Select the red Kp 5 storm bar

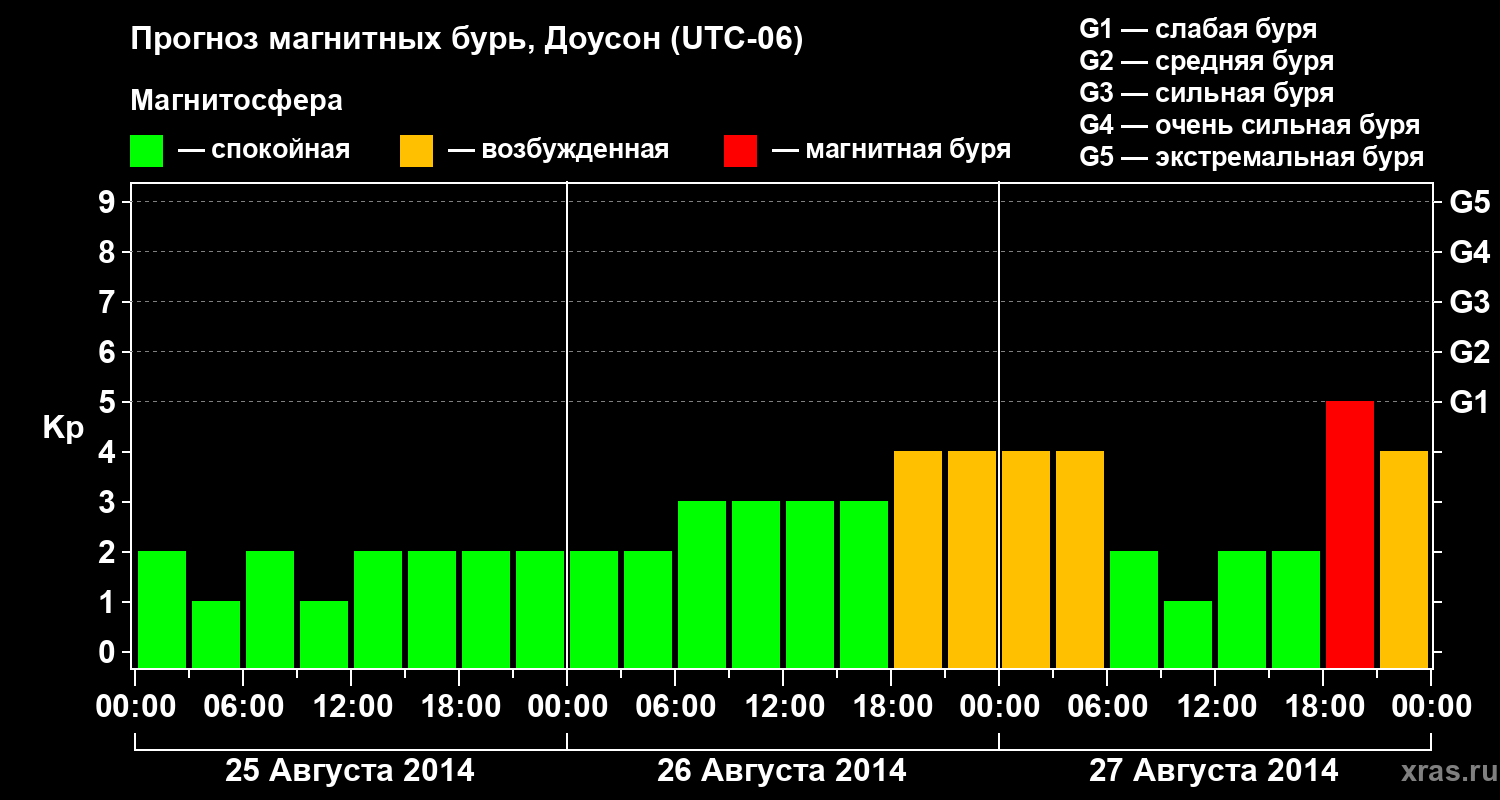(1350, 534)
